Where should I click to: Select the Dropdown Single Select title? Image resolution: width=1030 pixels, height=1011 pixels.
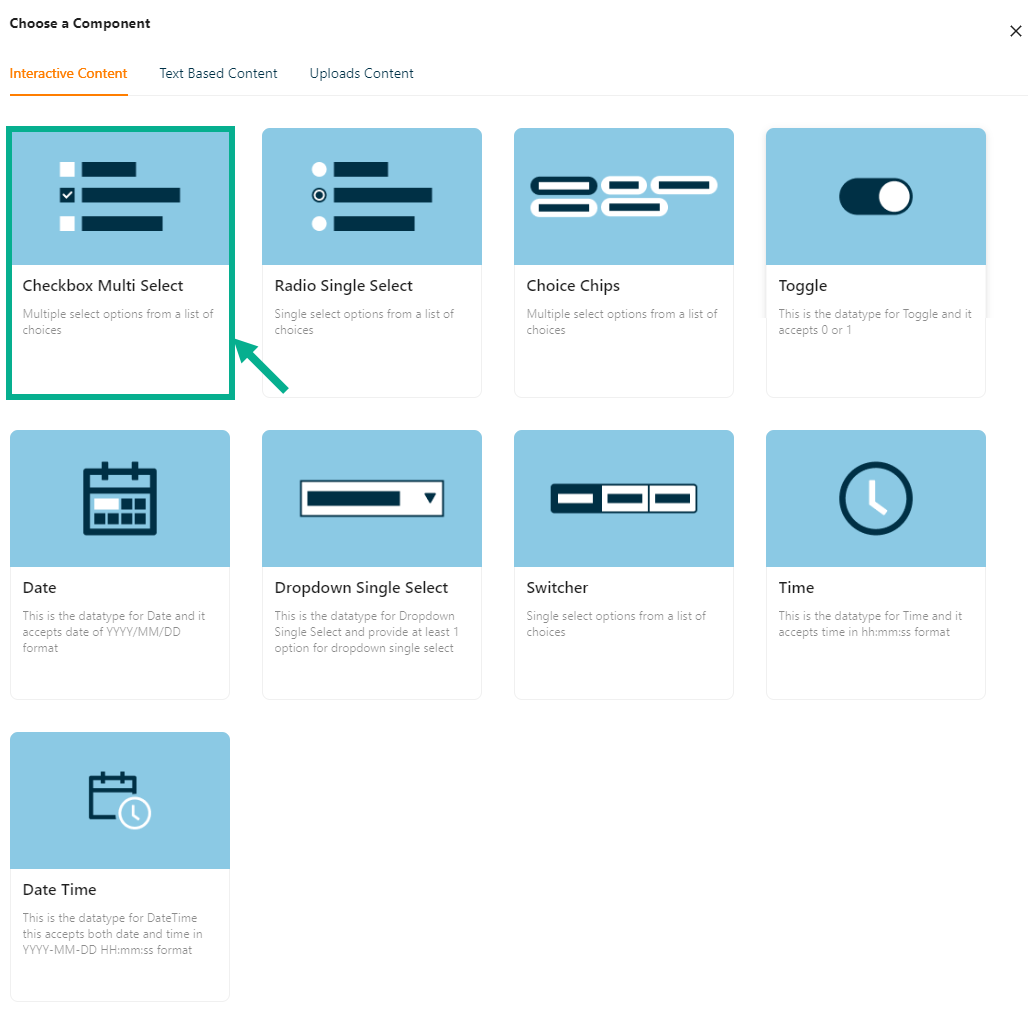[x=361, y=588]
